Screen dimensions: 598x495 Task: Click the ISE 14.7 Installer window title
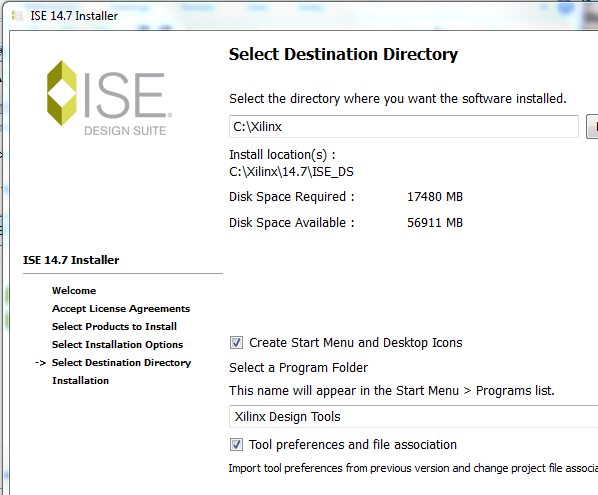(74, 16)
